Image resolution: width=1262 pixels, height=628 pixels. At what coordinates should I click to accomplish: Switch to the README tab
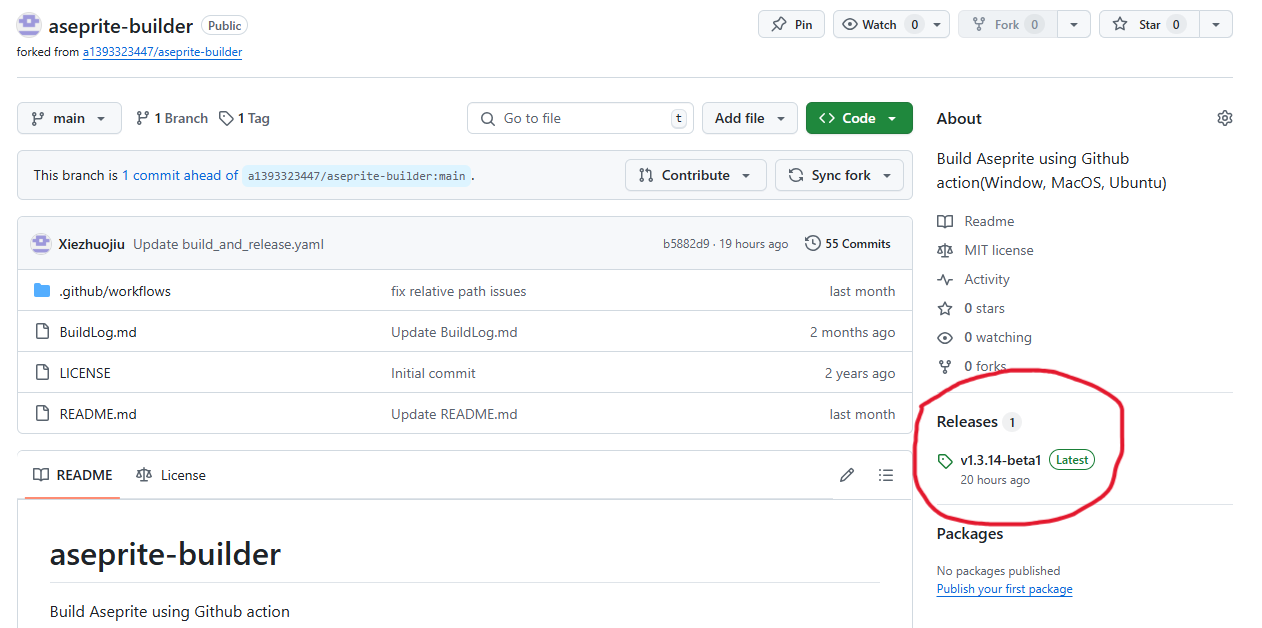point(73,475)
